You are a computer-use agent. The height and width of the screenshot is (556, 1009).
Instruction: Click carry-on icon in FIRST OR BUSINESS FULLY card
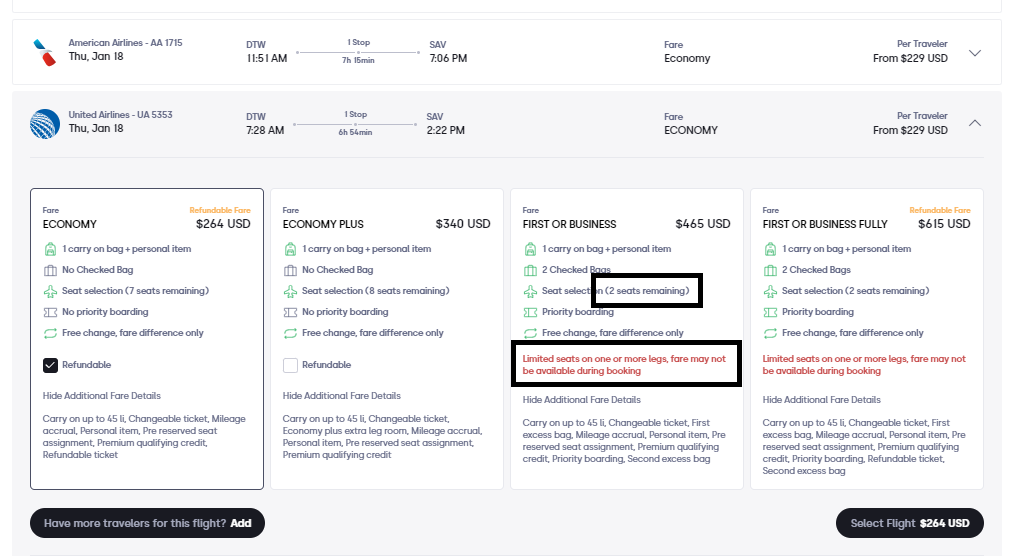(770, 249)
